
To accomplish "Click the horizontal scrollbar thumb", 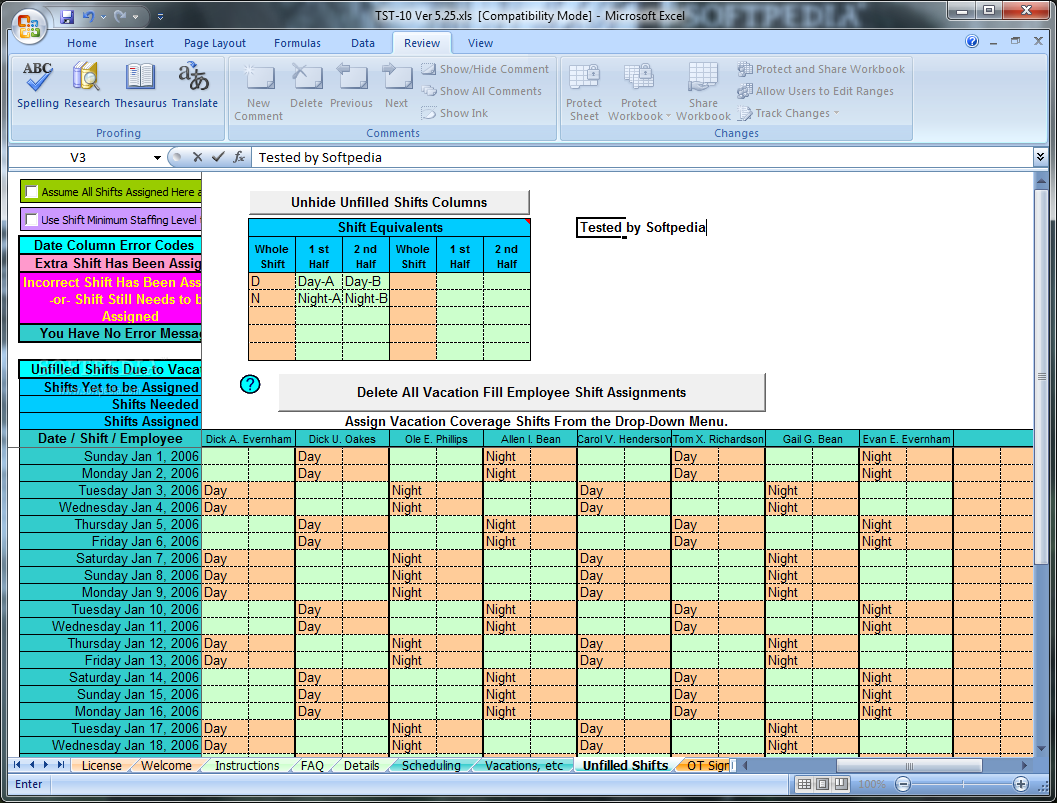I will point(909,766).
